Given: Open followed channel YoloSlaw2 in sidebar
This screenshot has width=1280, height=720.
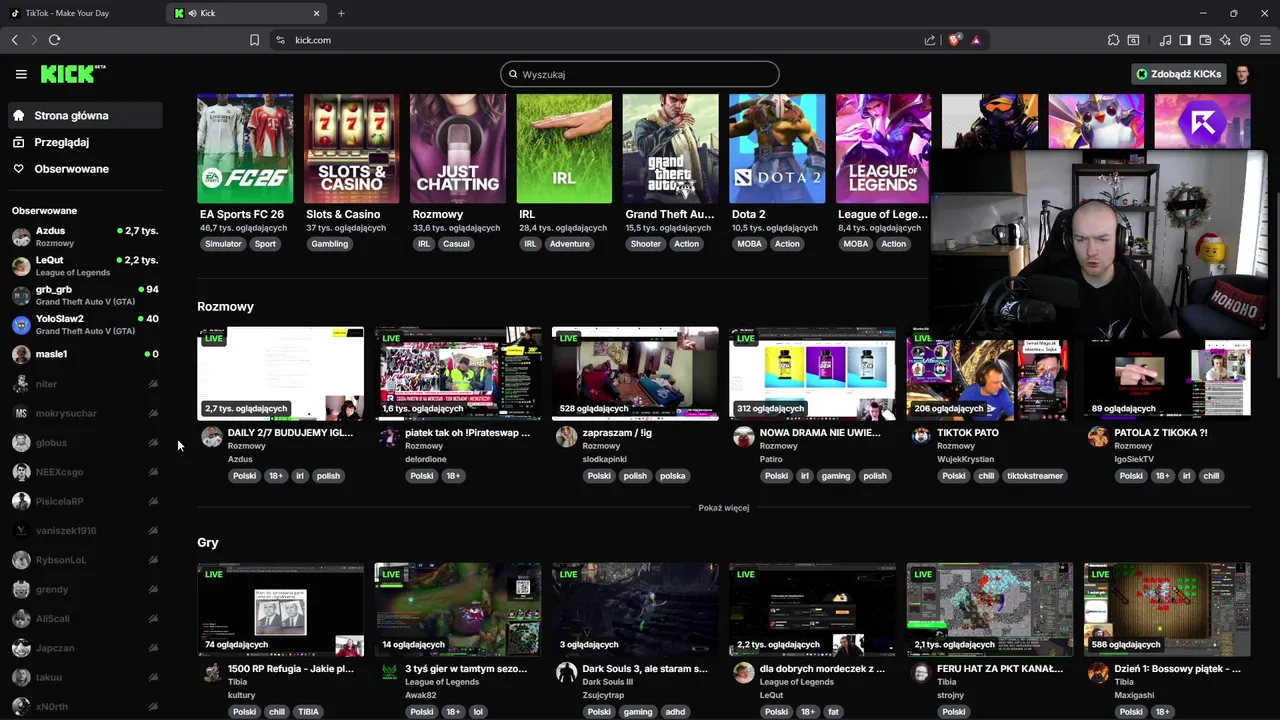Looking at the screenshot, I should coord(84,324).
